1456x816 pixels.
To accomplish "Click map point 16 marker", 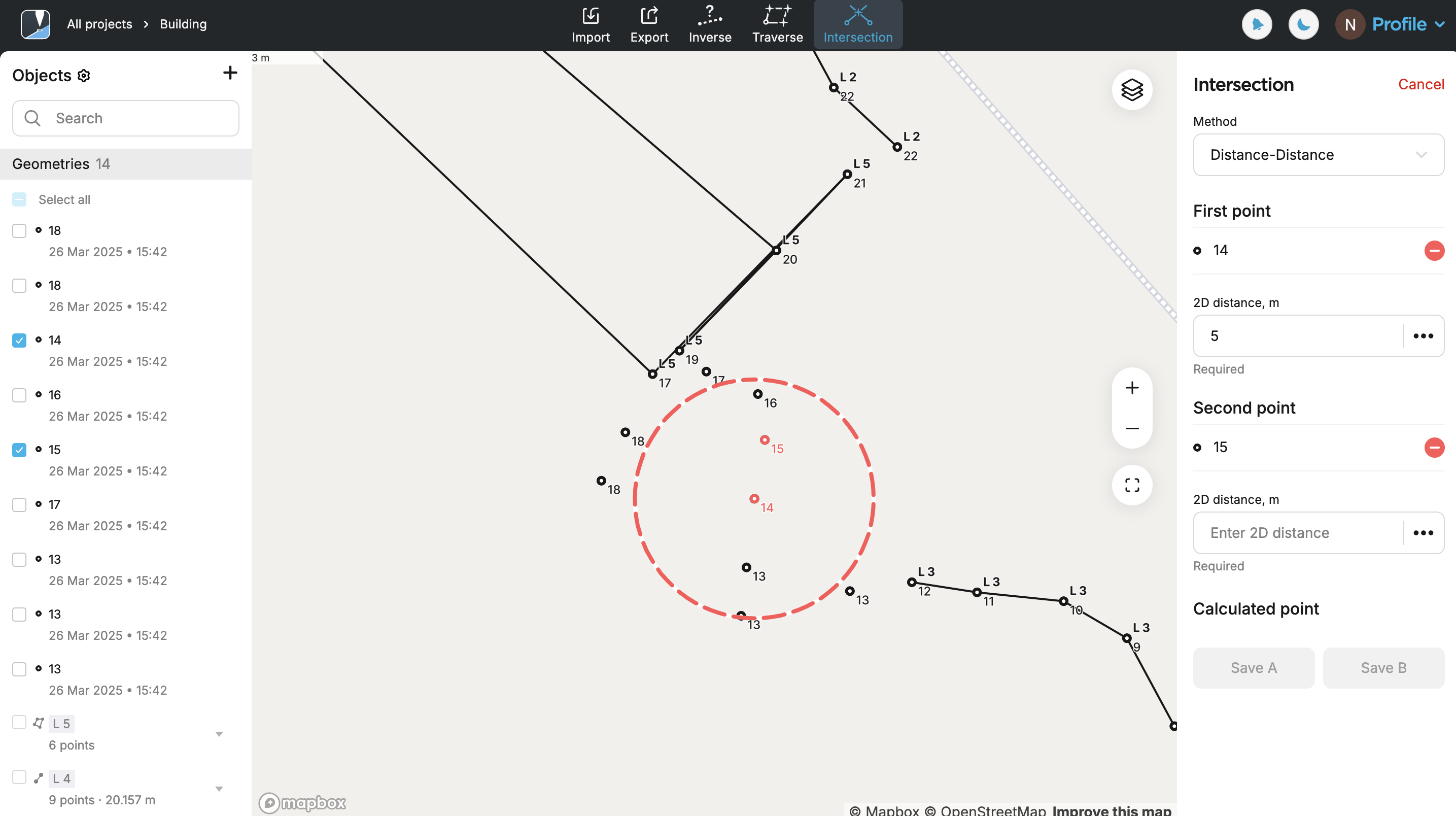I will (x=758, y=394).
